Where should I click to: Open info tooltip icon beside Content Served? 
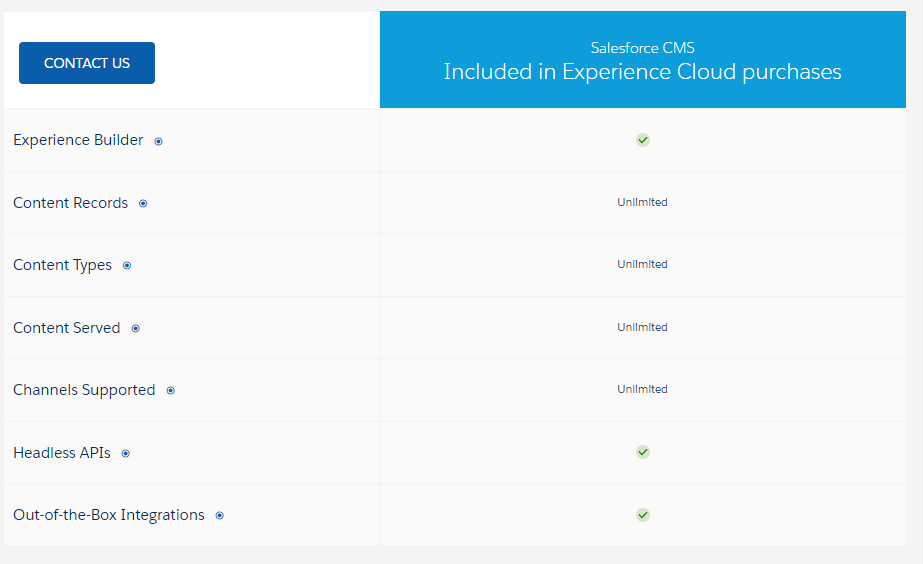coord(135,329)
